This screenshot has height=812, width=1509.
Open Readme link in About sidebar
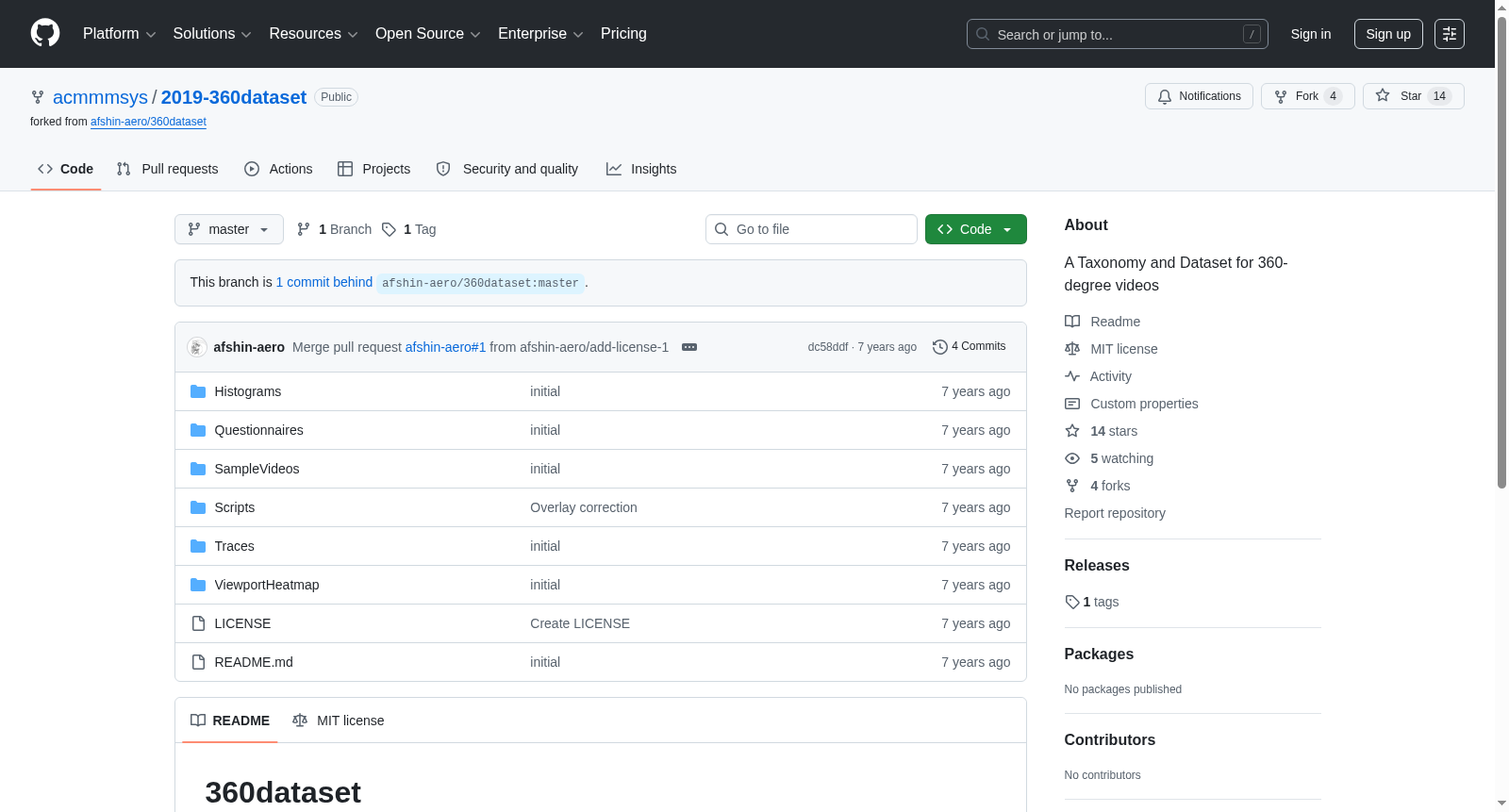pyautogui.click(x=1103, y=322)
